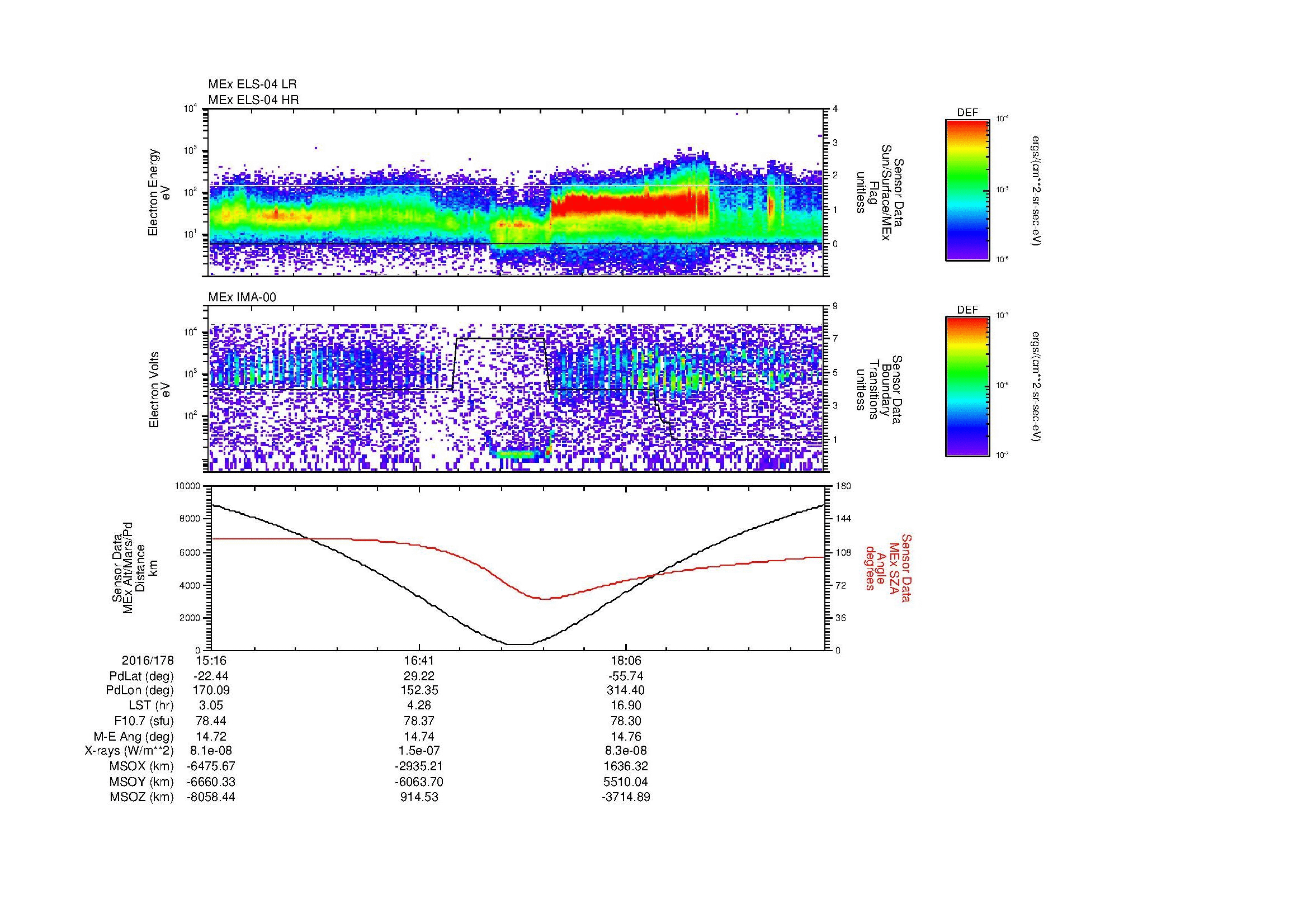This screenshot has height=924, width=1308.
Task: Click F10.7 value 78.30
Action: 626,721
